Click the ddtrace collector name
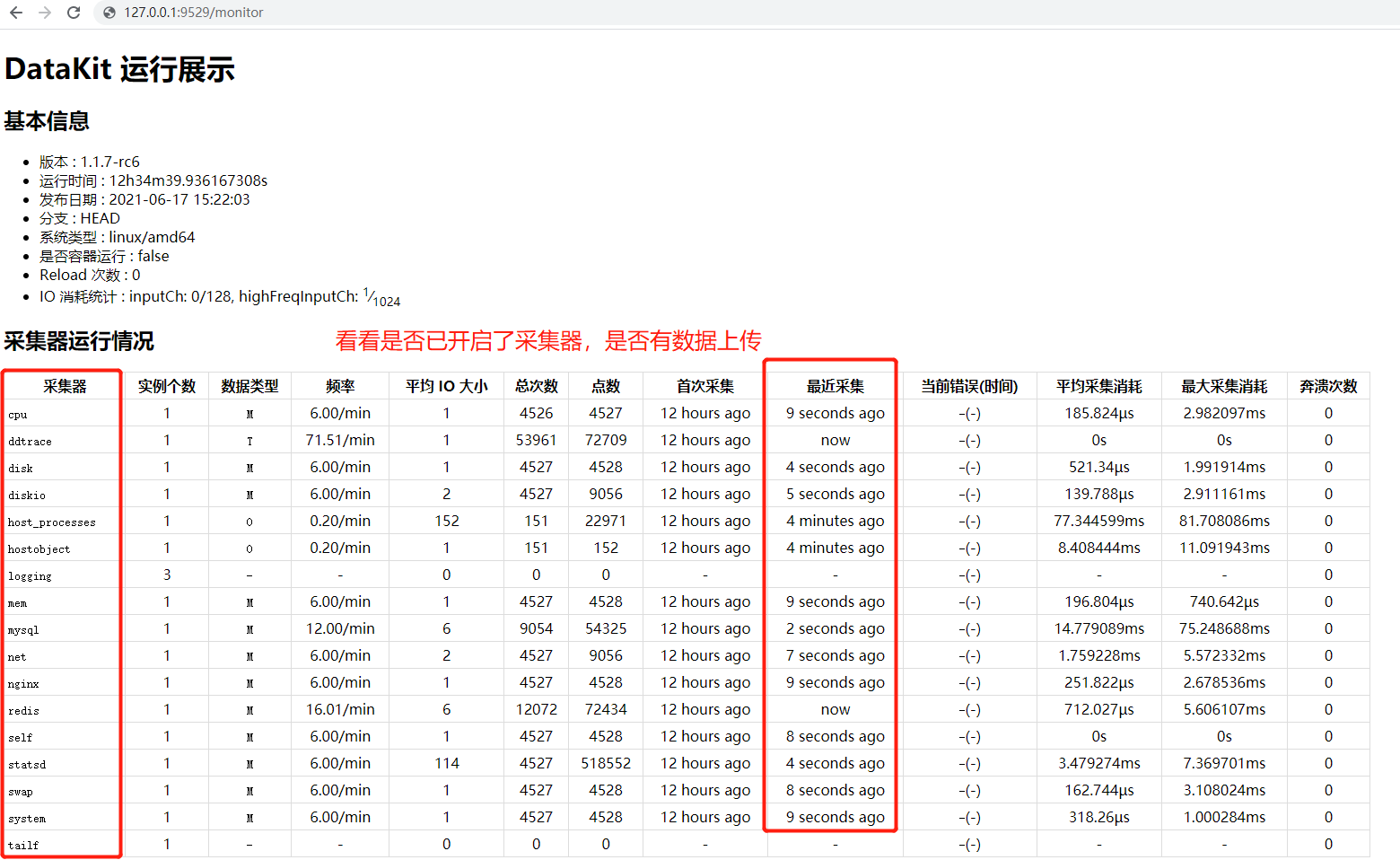1400x860 pixels. click(x=30, y=442)
